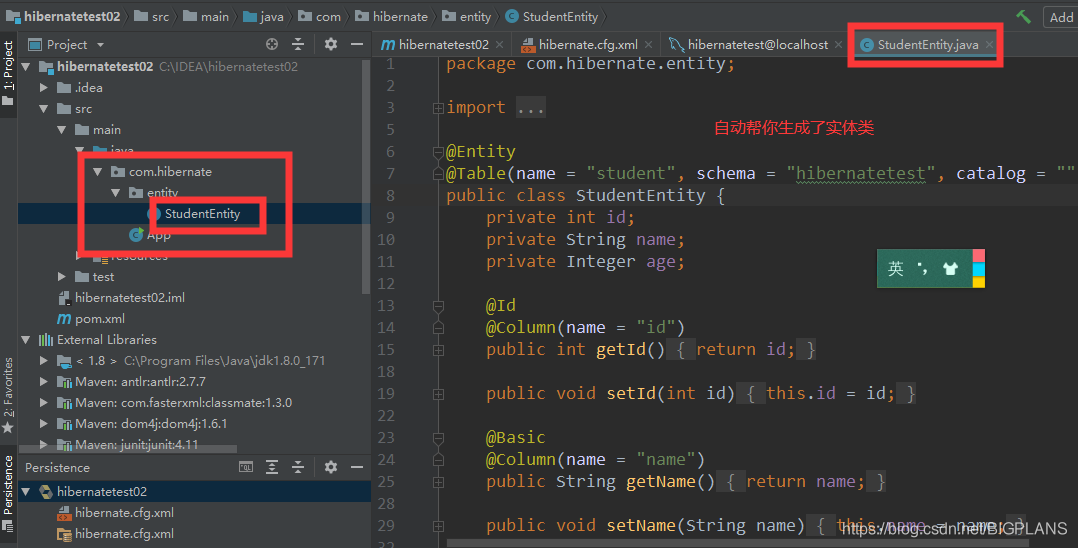The width and height of the screenshot is (1078, 548).
Task: Expand the test folder node
Action: 62,276
